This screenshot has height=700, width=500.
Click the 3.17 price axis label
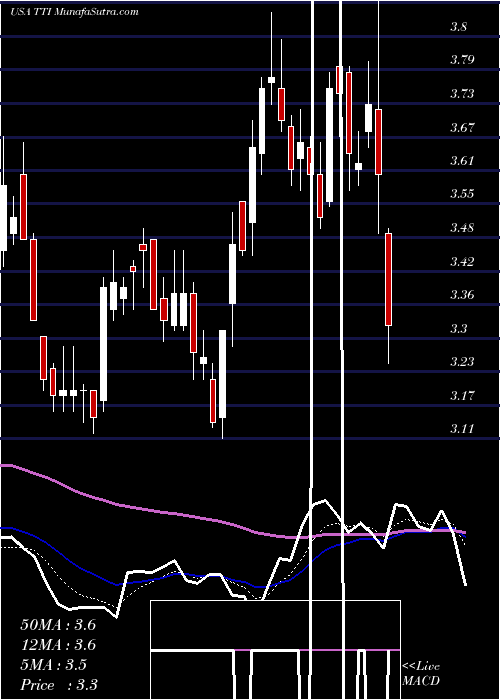coord(462,396)
